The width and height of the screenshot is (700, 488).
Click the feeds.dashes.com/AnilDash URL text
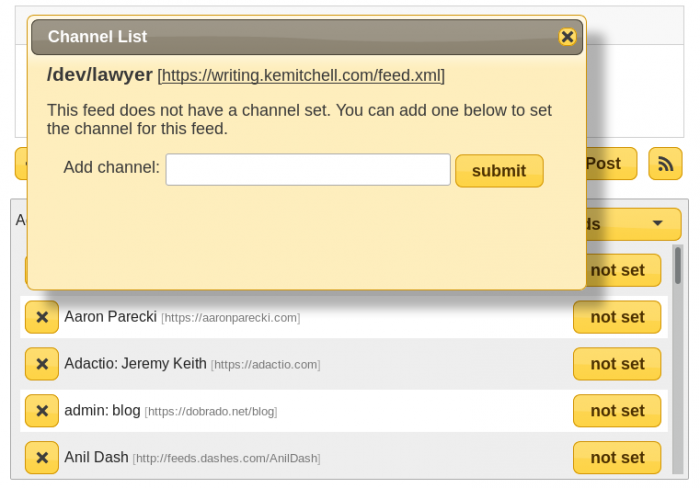tap(227, 458)
